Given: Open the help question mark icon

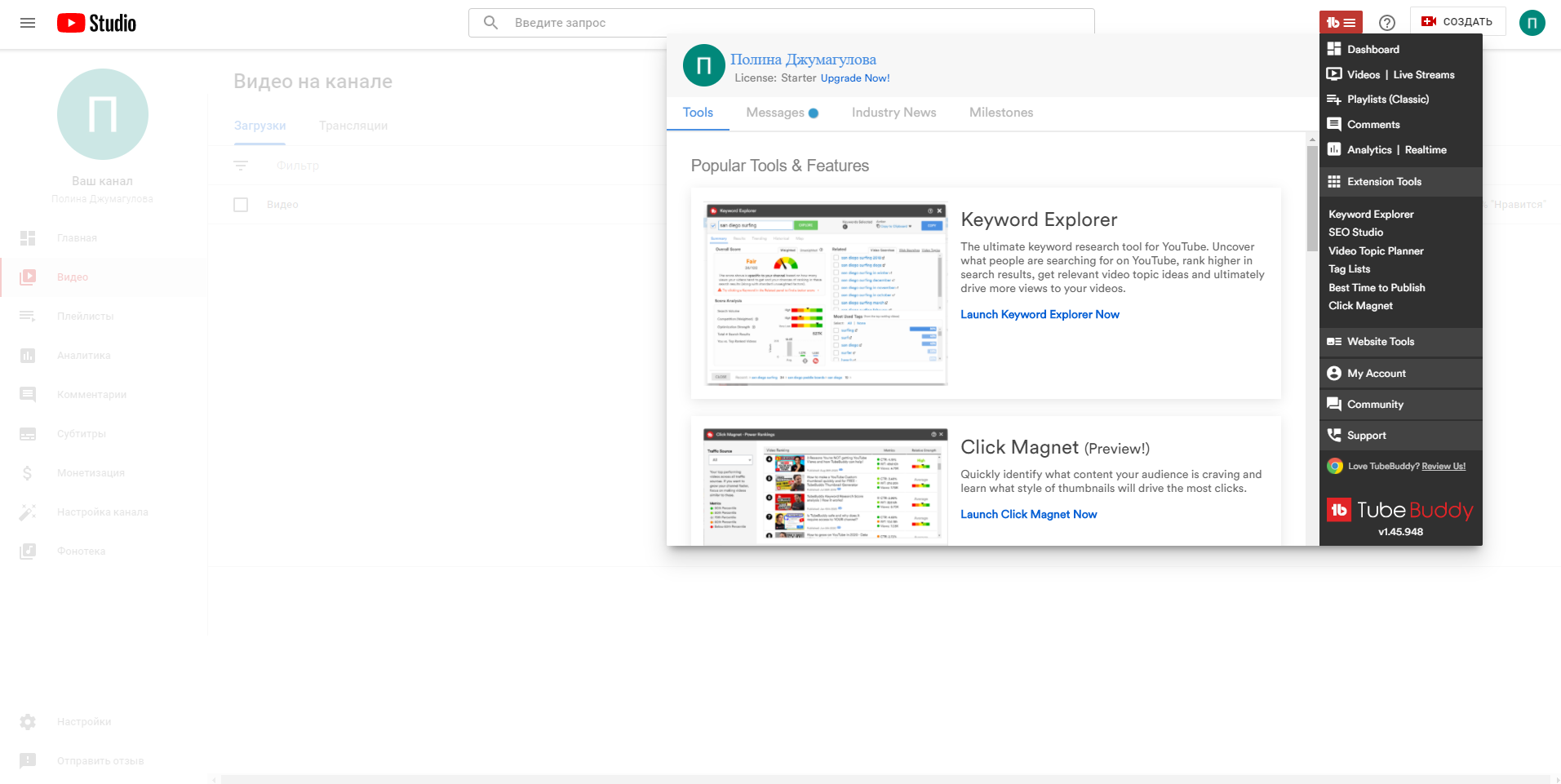Looking at the screenshot, I should (x=1387, y=23).
